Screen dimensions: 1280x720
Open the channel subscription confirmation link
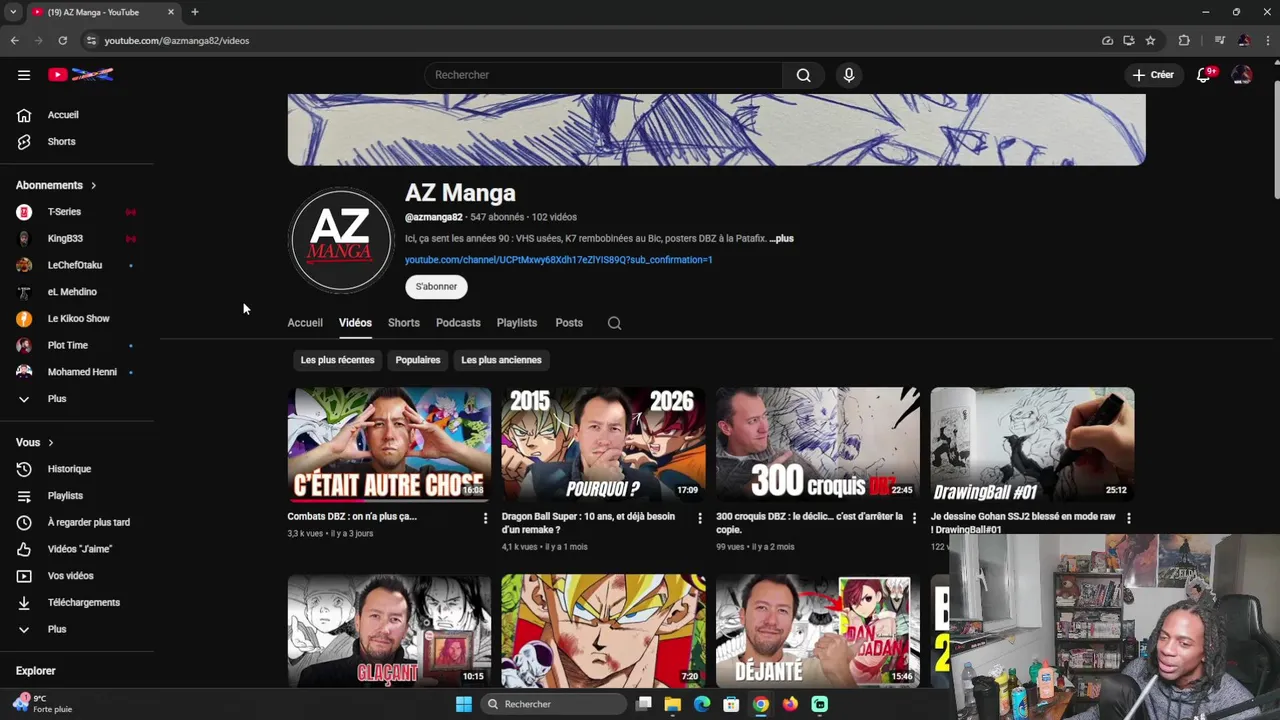click(558, 260)
